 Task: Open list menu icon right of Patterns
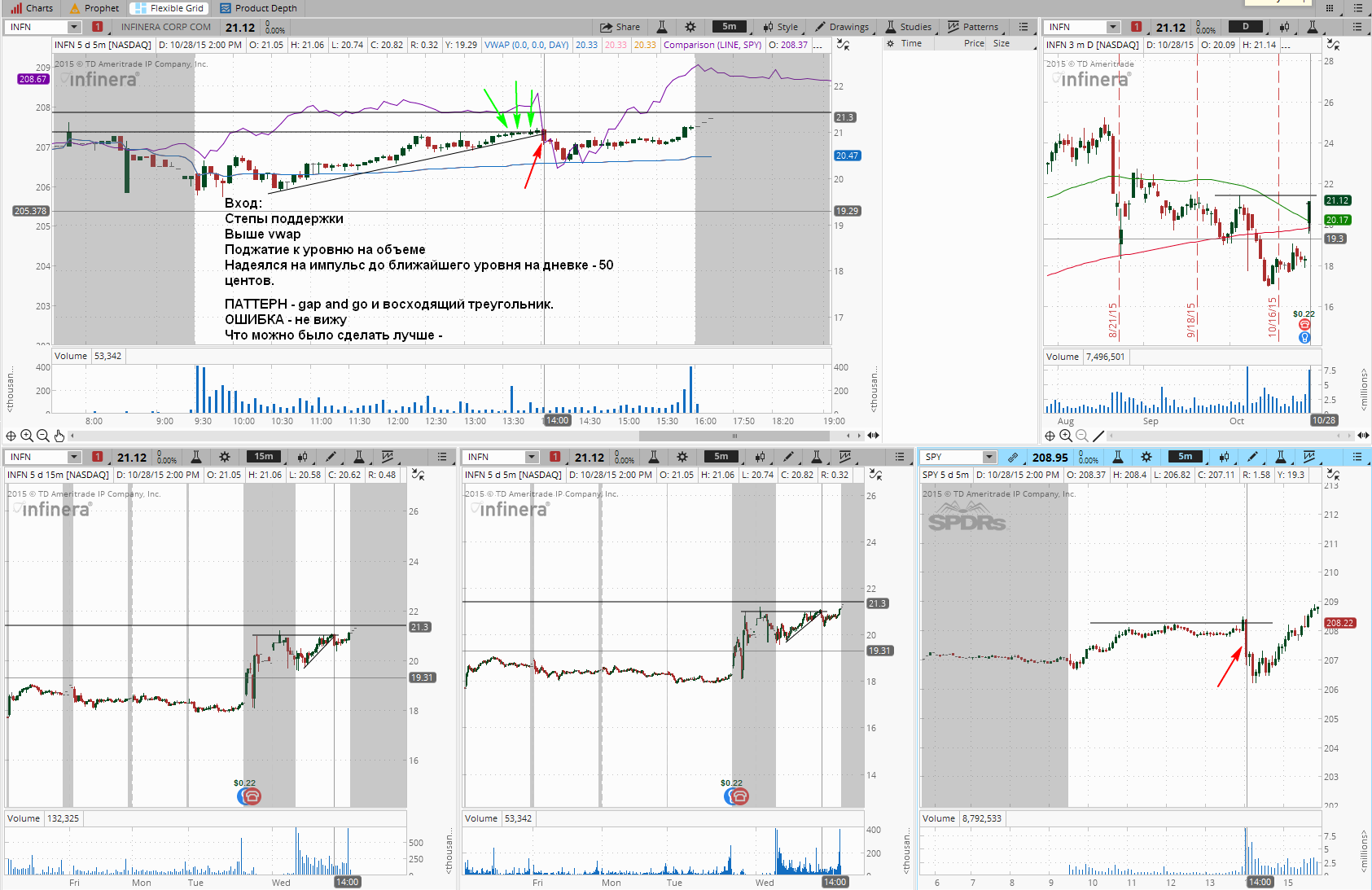pyautogui.click(x=1024, y=27)
